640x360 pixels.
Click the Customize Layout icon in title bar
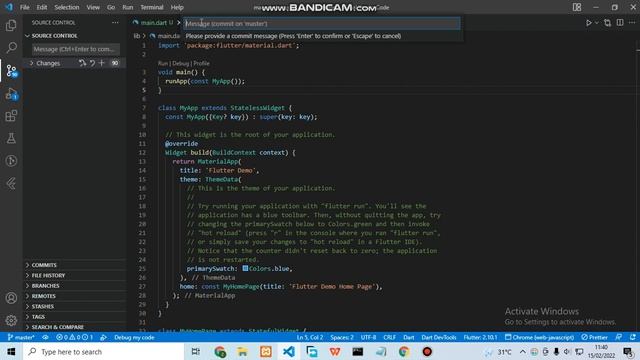coord(577,7)
